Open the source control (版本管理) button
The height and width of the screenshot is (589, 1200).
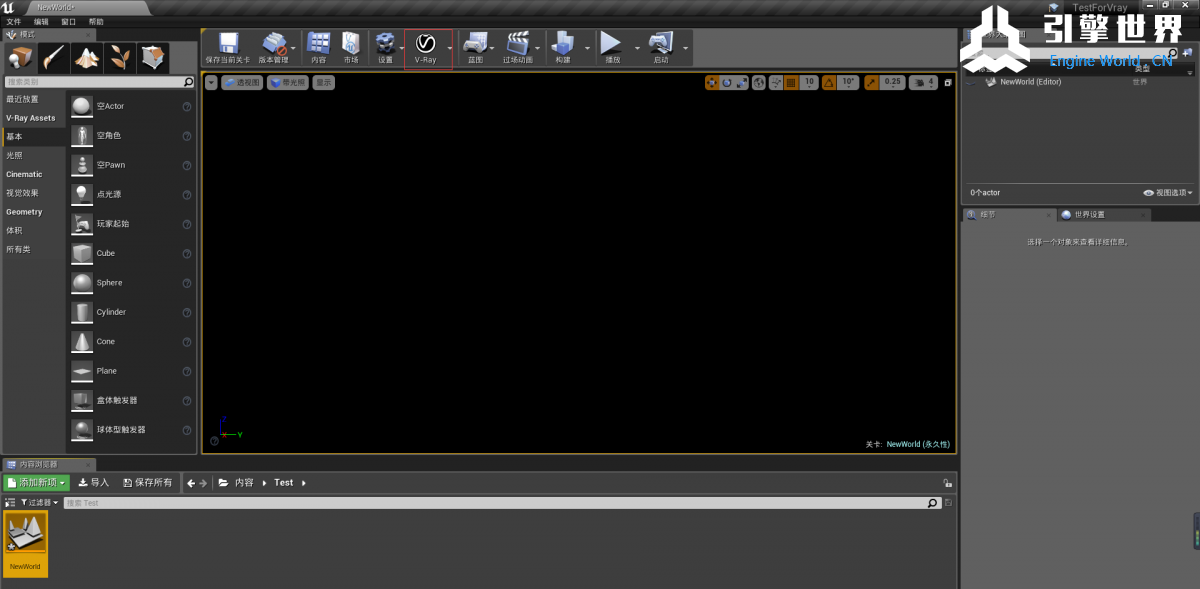273,48
